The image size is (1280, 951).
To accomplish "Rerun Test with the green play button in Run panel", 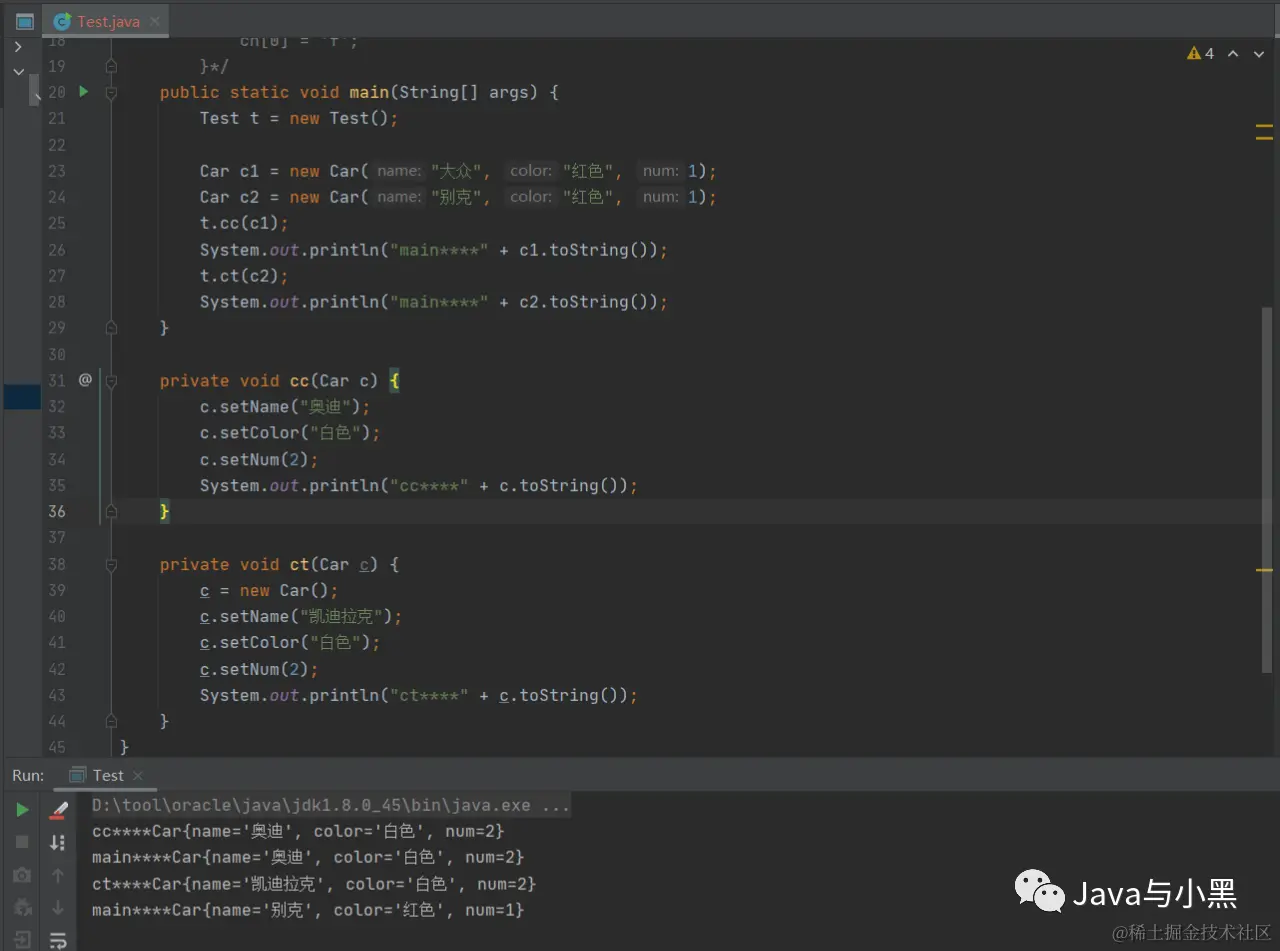I will (x=22, y=809).
